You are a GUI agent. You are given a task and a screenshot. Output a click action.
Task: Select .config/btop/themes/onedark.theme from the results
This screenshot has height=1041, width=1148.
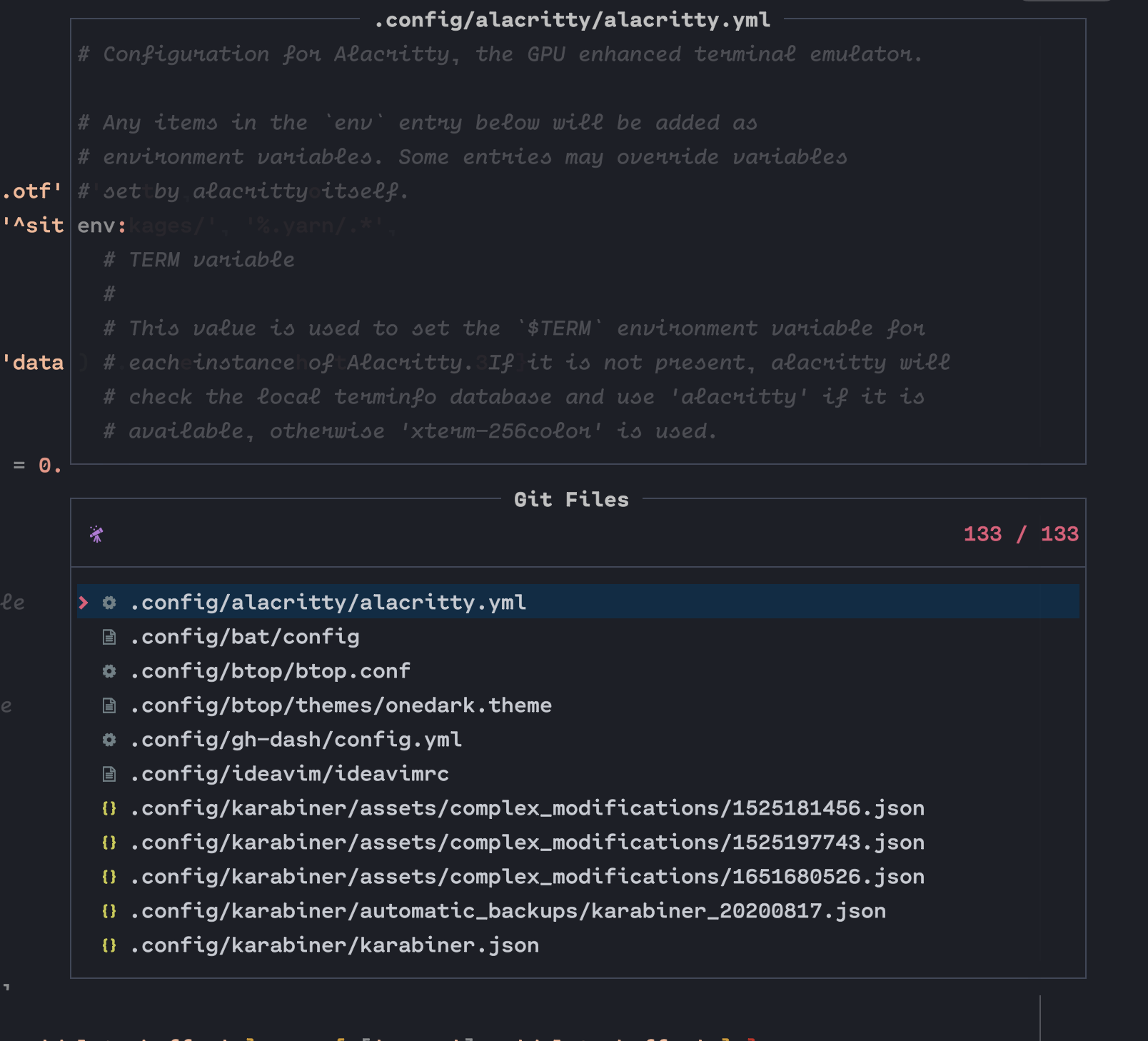tap(341, 705)
